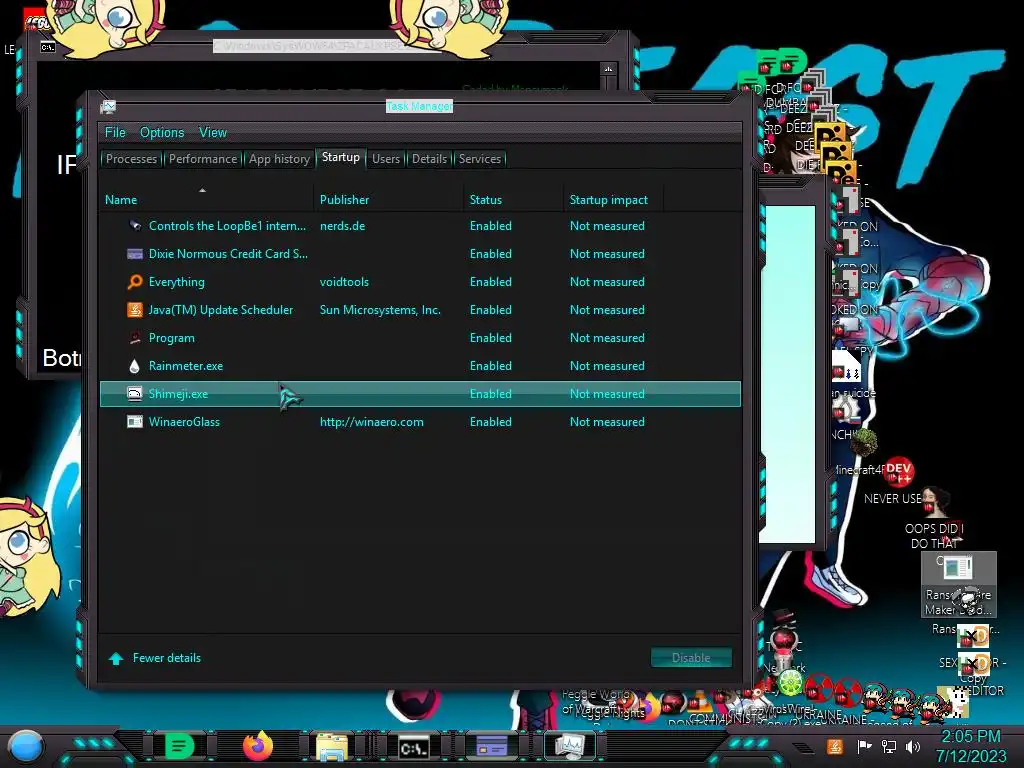Screen dimensions: 1024x768
Task: Select the Rainmeter.exe row name
Action: tap(185, 366)
